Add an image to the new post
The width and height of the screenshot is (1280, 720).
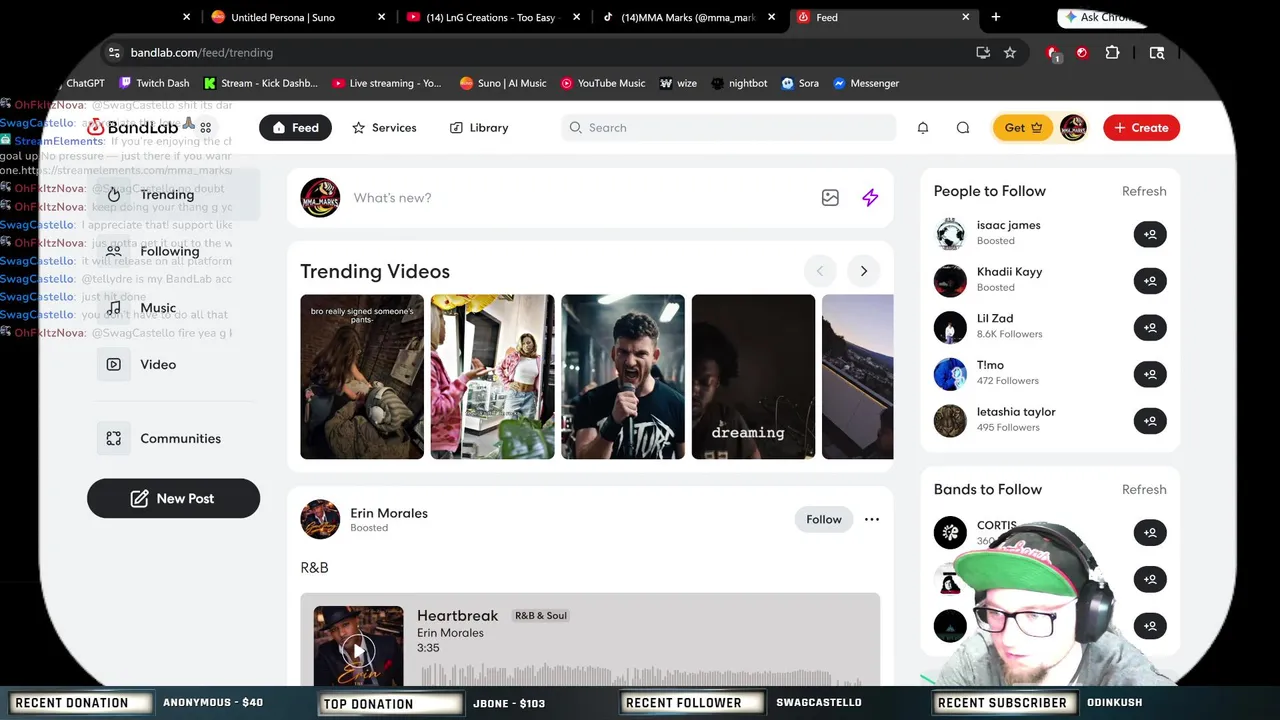pos(830,198)
